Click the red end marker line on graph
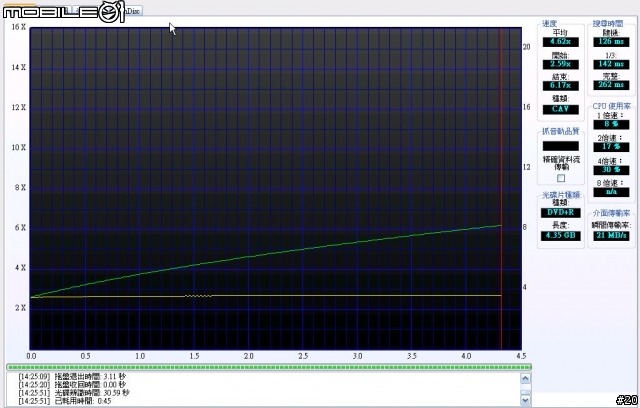Screen dimensions: 640x408 [501, 188]
